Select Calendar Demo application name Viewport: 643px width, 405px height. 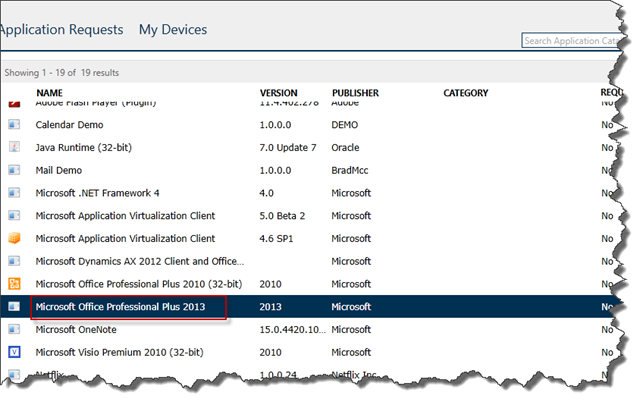69,125
